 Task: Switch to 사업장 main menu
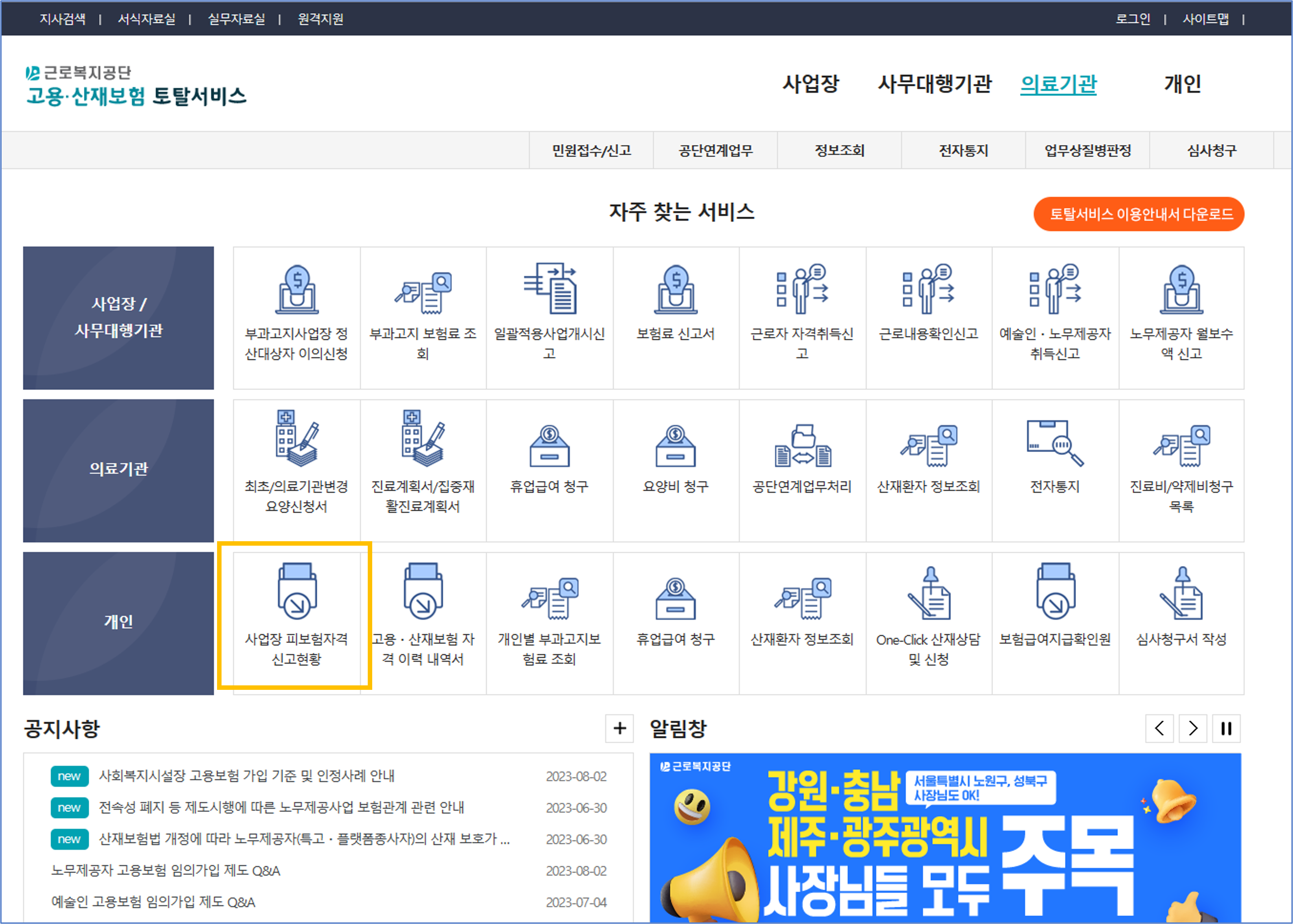[x=810, y=84]
